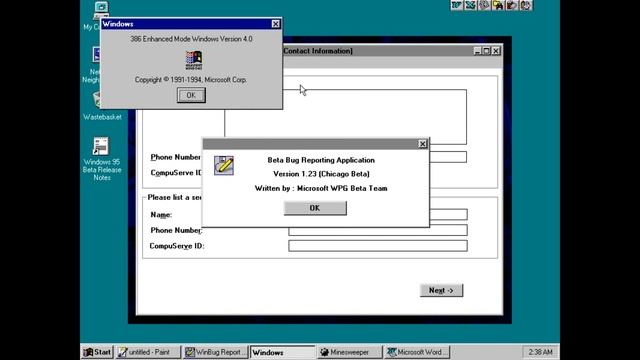Click the 'Please list a sec…' group label
The image size is (640, 360).
tap(175, 197)
